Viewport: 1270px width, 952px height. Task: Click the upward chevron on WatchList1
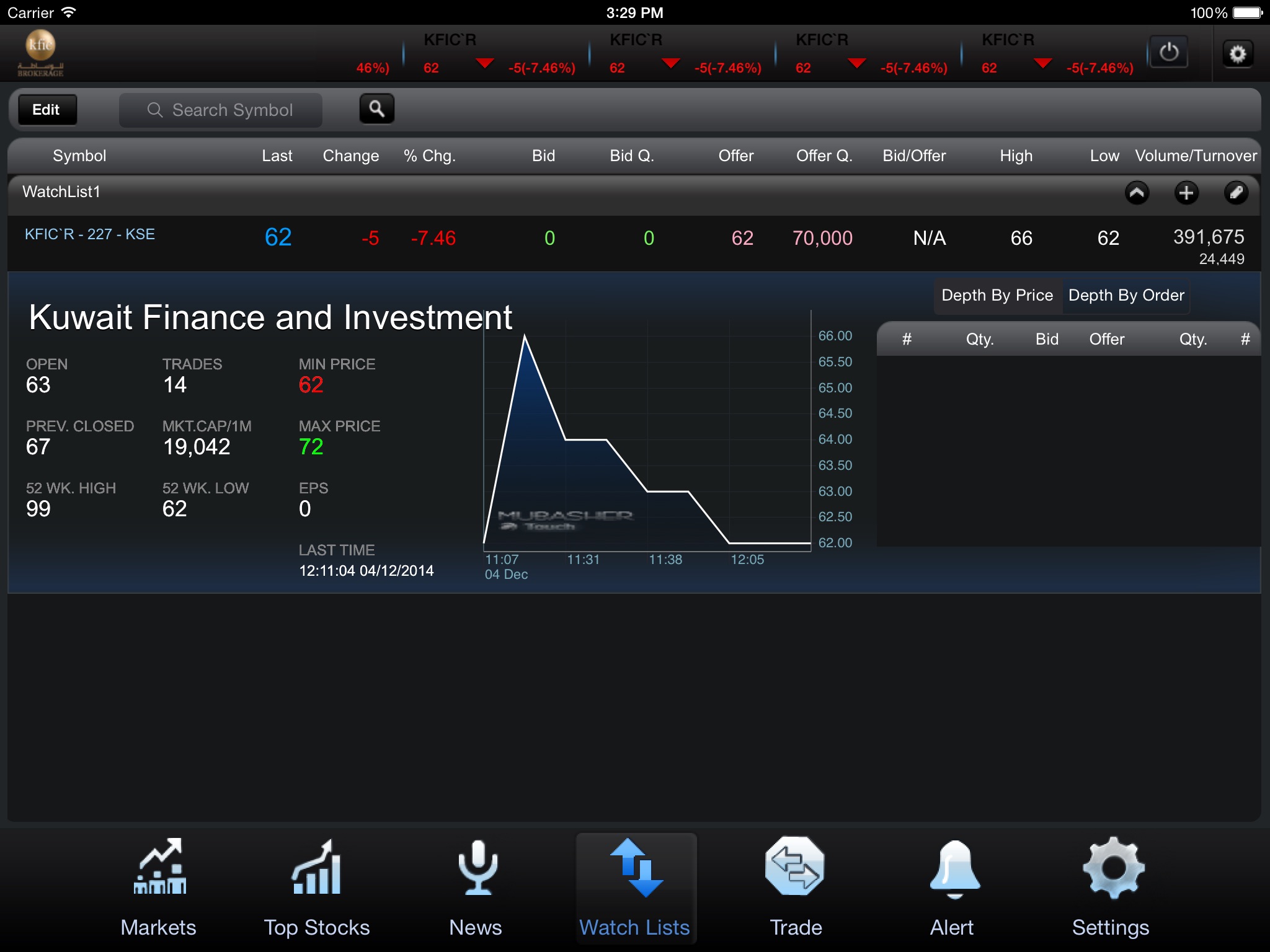click(x=1138, y=191)
